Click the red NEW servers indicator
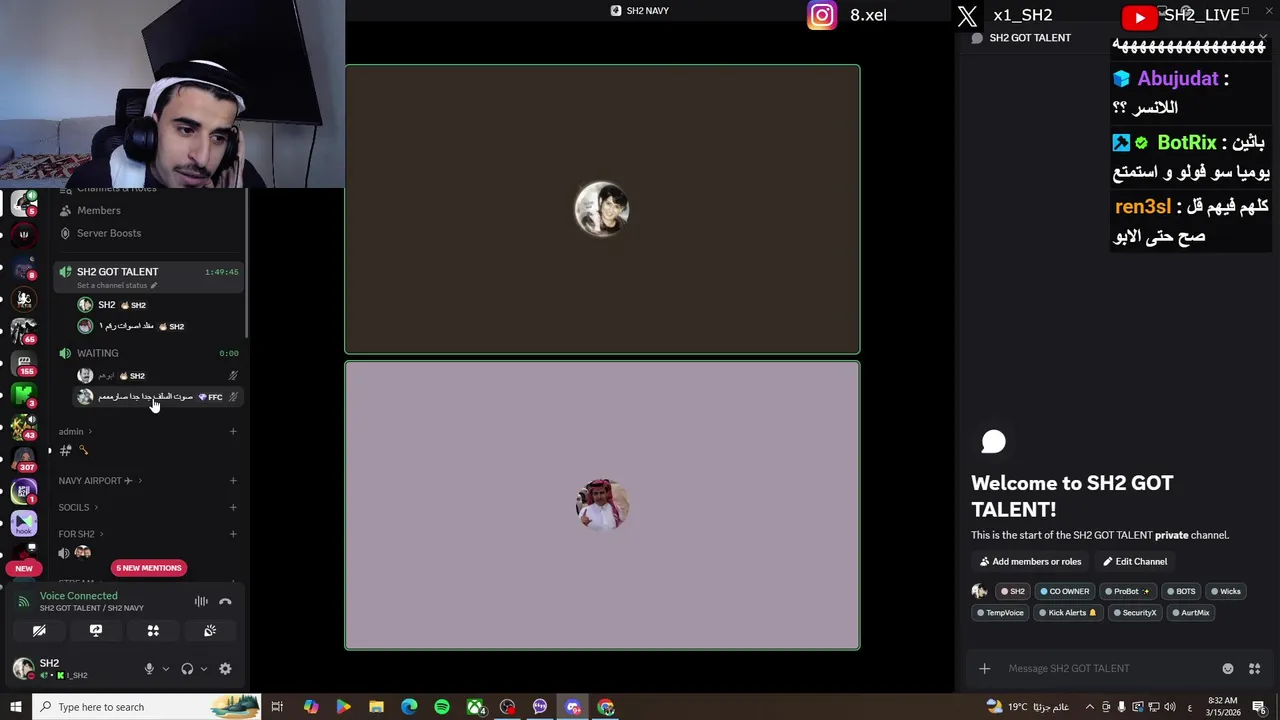 point(24,568)
